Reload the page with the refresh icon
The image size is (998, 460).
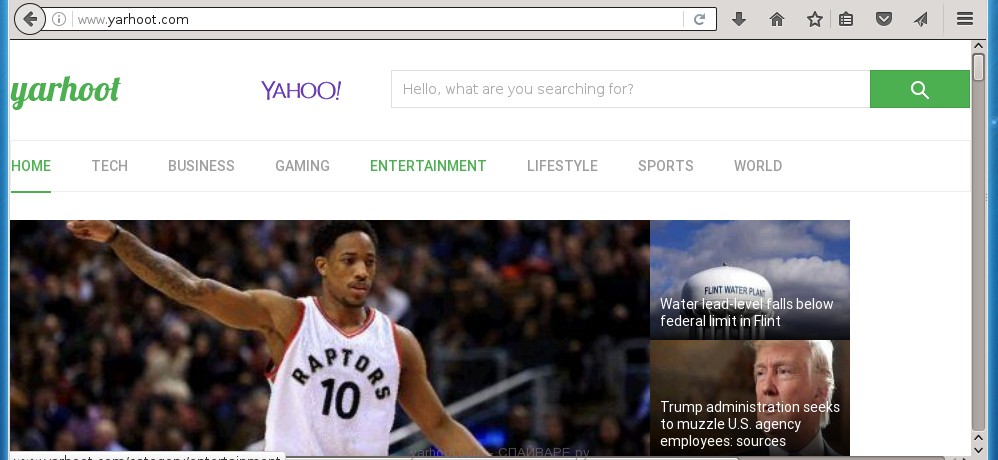[x=700, y=19]
